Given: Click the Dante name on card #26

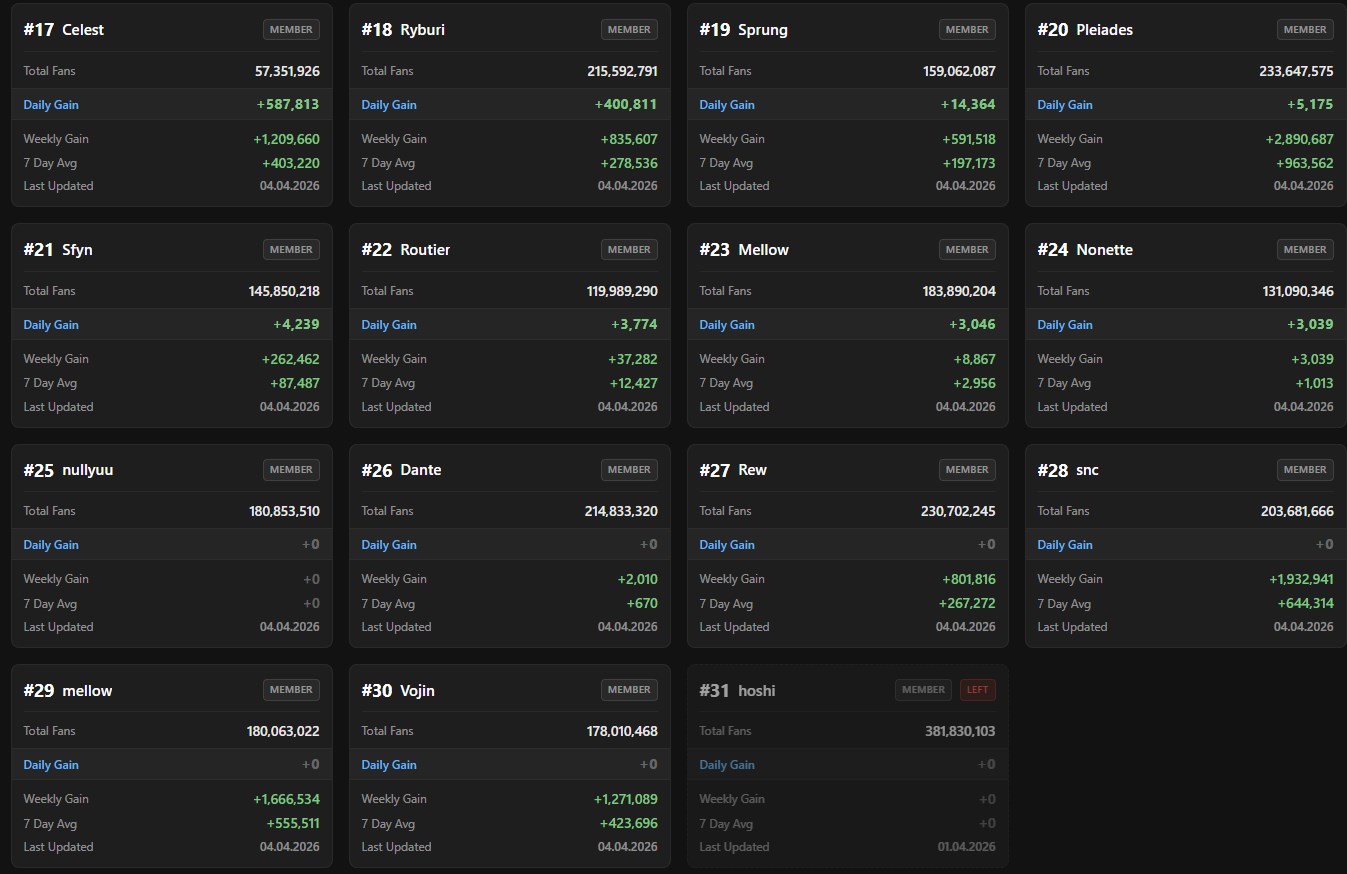Looking at the screenshot, I should tap(420, 470).
